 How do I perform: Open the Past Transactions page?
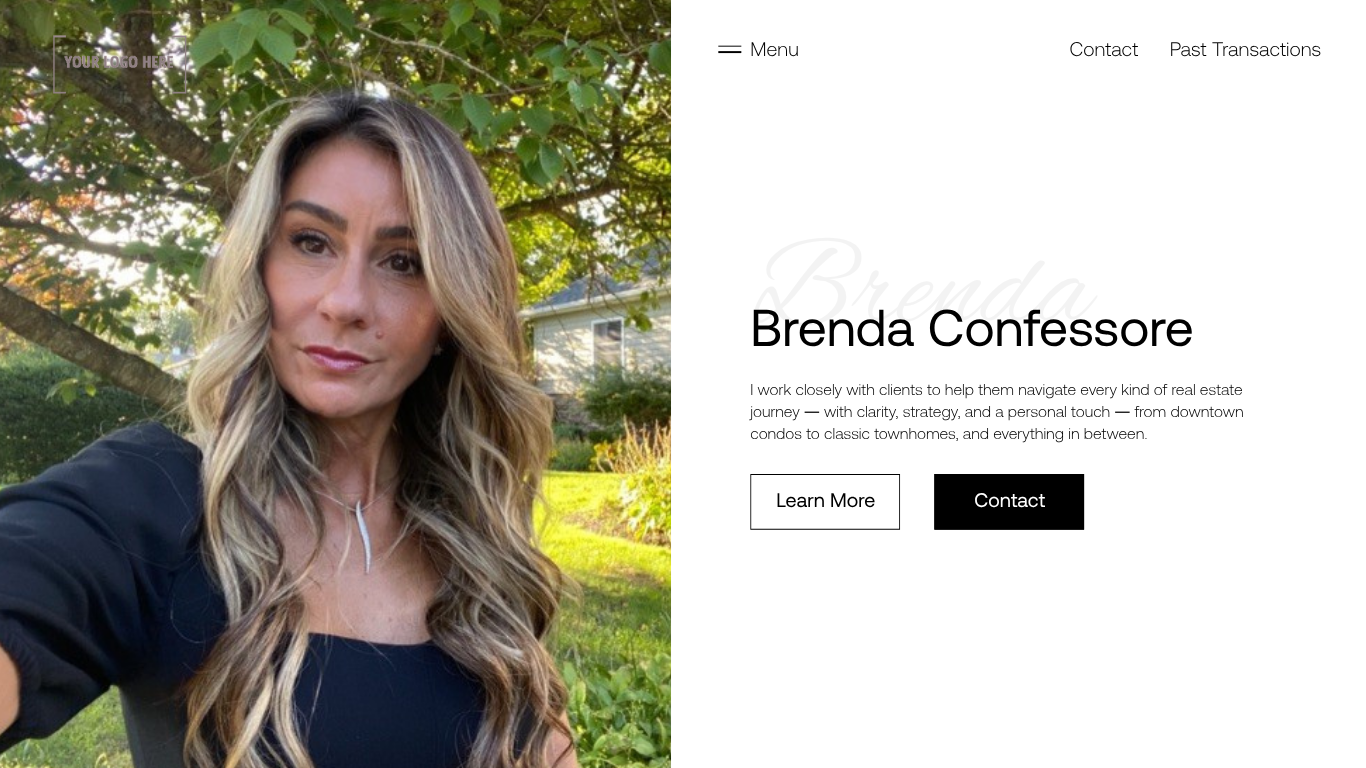(1245, 49)
